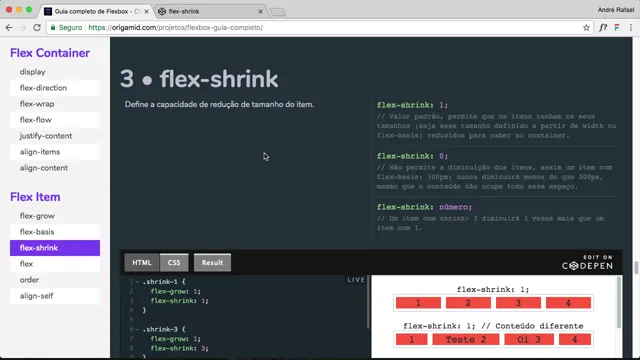Click the address bar URL
The width and height of the screenshot is (640, 360).
pyautogui.click(x=176, y=28)
